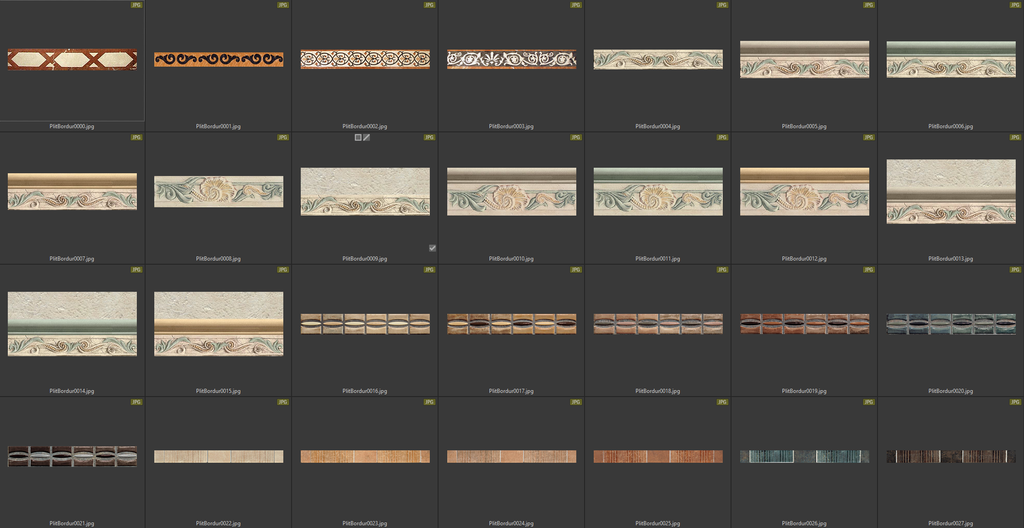Toggle the checkbox on PlitBordur0009 tile
The width and height of the screenshot is (1024, 528).
click(x=432, y=247)
